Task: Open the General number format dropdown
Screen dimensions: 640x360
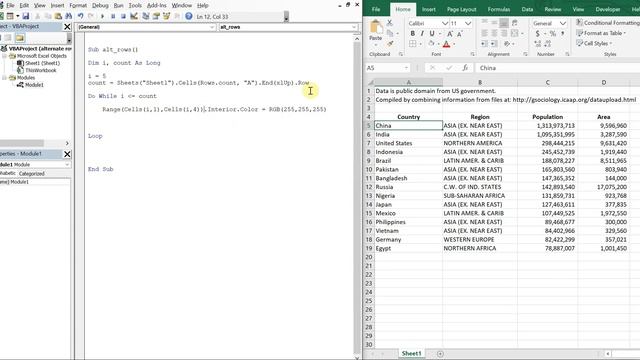Action: pos(562,23)
